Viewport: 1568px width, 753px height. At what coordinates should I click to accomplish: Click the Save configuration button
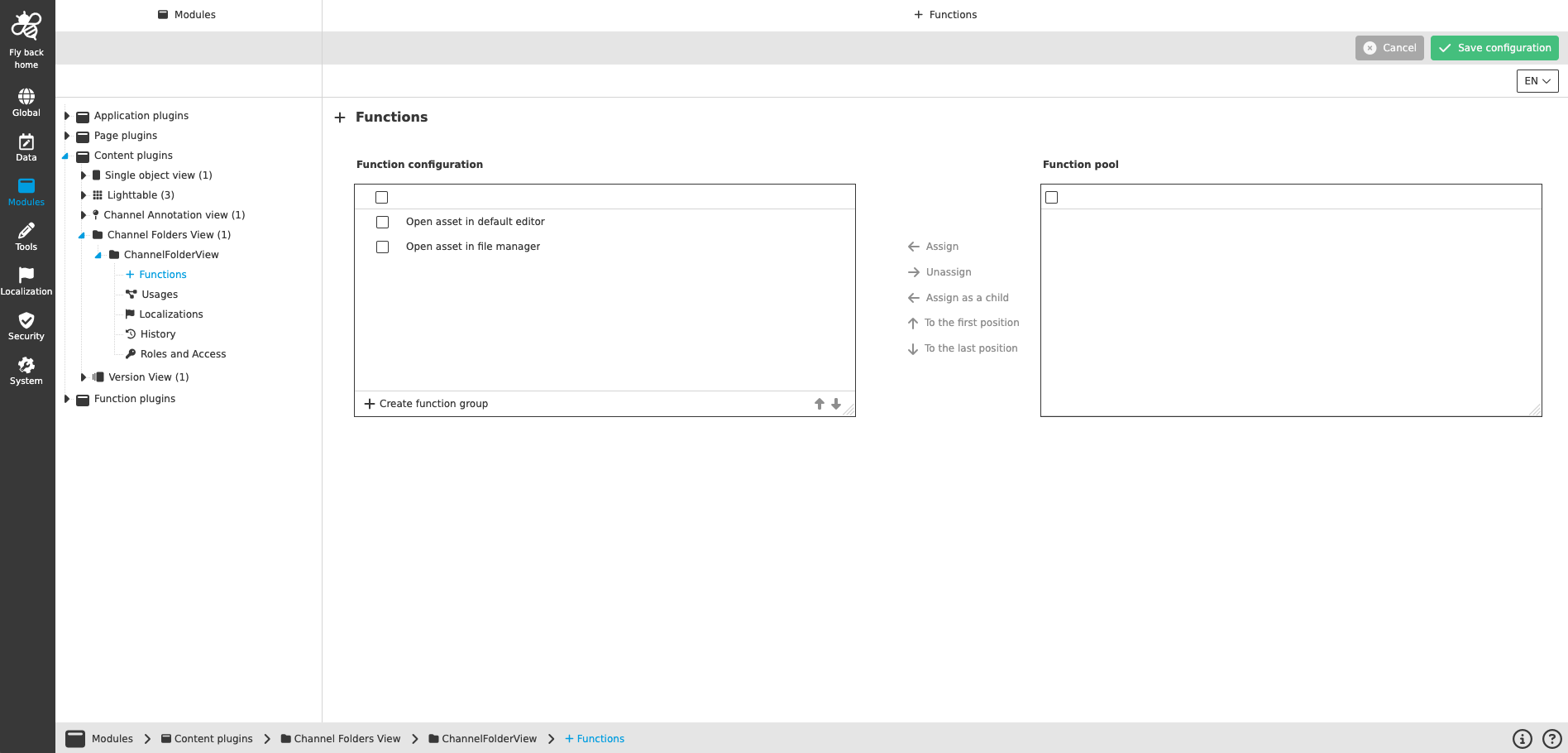(1494, 47)
